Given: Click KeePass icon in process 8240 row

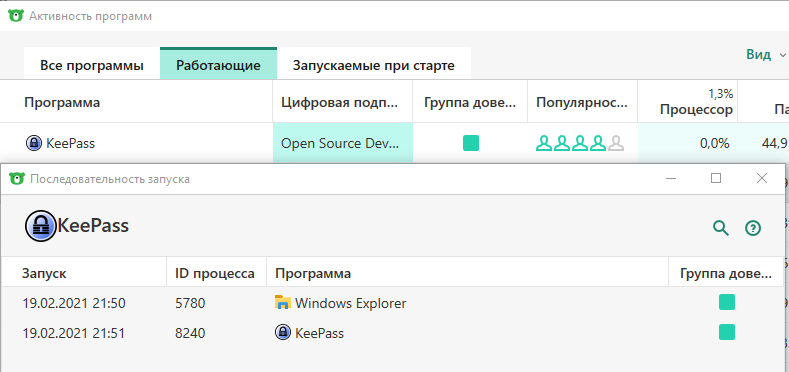Looking at the screenshot, I should point(283,332).
